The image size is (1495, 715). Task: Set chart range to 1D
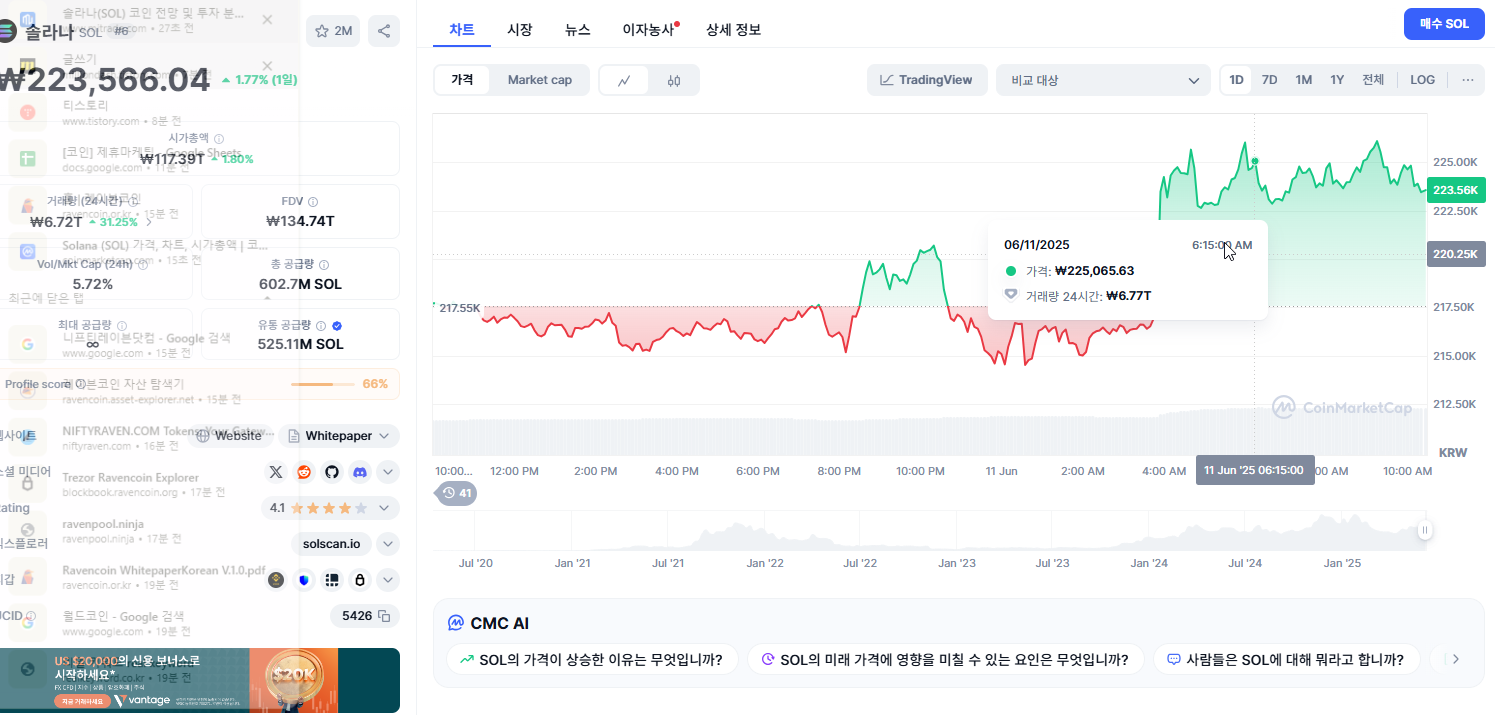pos(1237,80)
